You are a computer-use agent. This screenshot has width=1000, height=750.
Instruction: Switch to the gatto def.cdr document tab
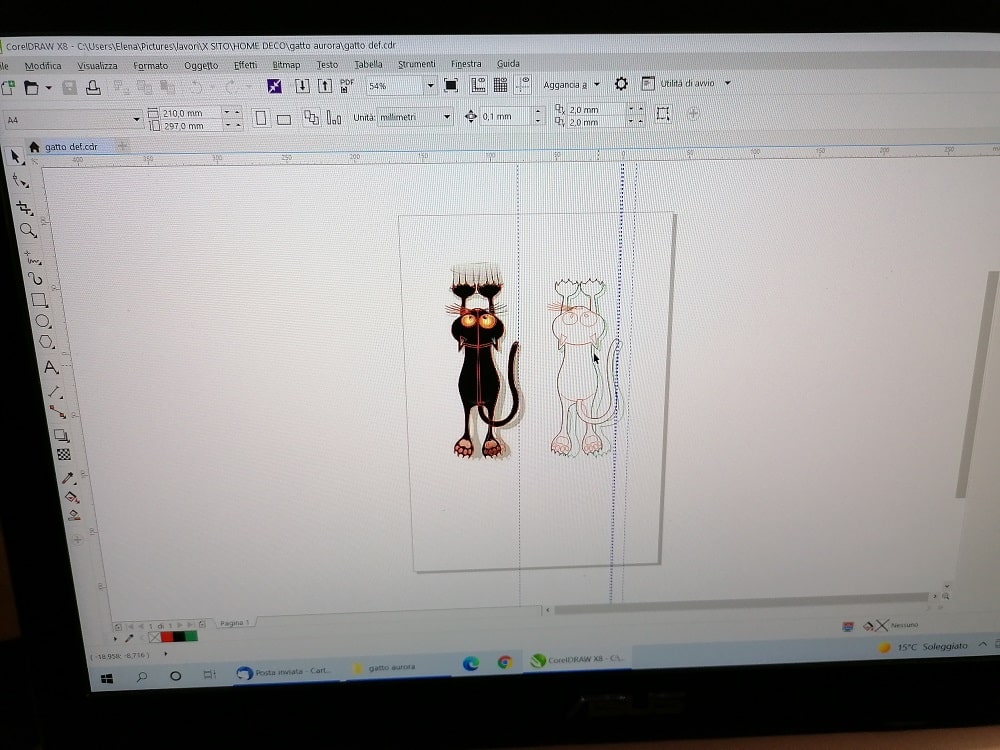(x=71, y=147)
